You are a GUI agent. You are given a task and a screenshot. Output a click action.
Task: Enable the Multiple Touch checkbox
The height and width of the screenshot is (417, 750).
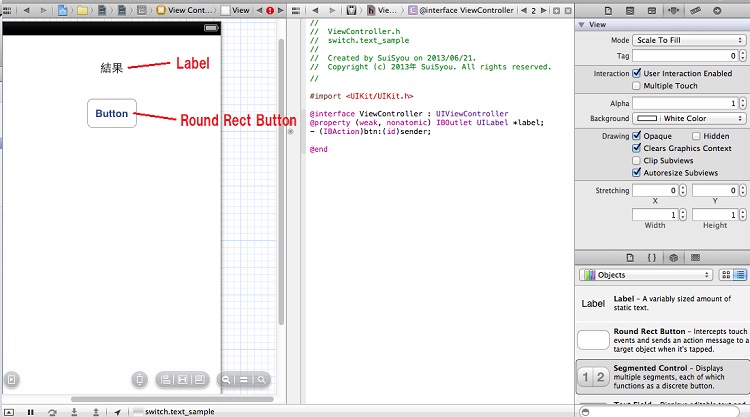(638, 86)
